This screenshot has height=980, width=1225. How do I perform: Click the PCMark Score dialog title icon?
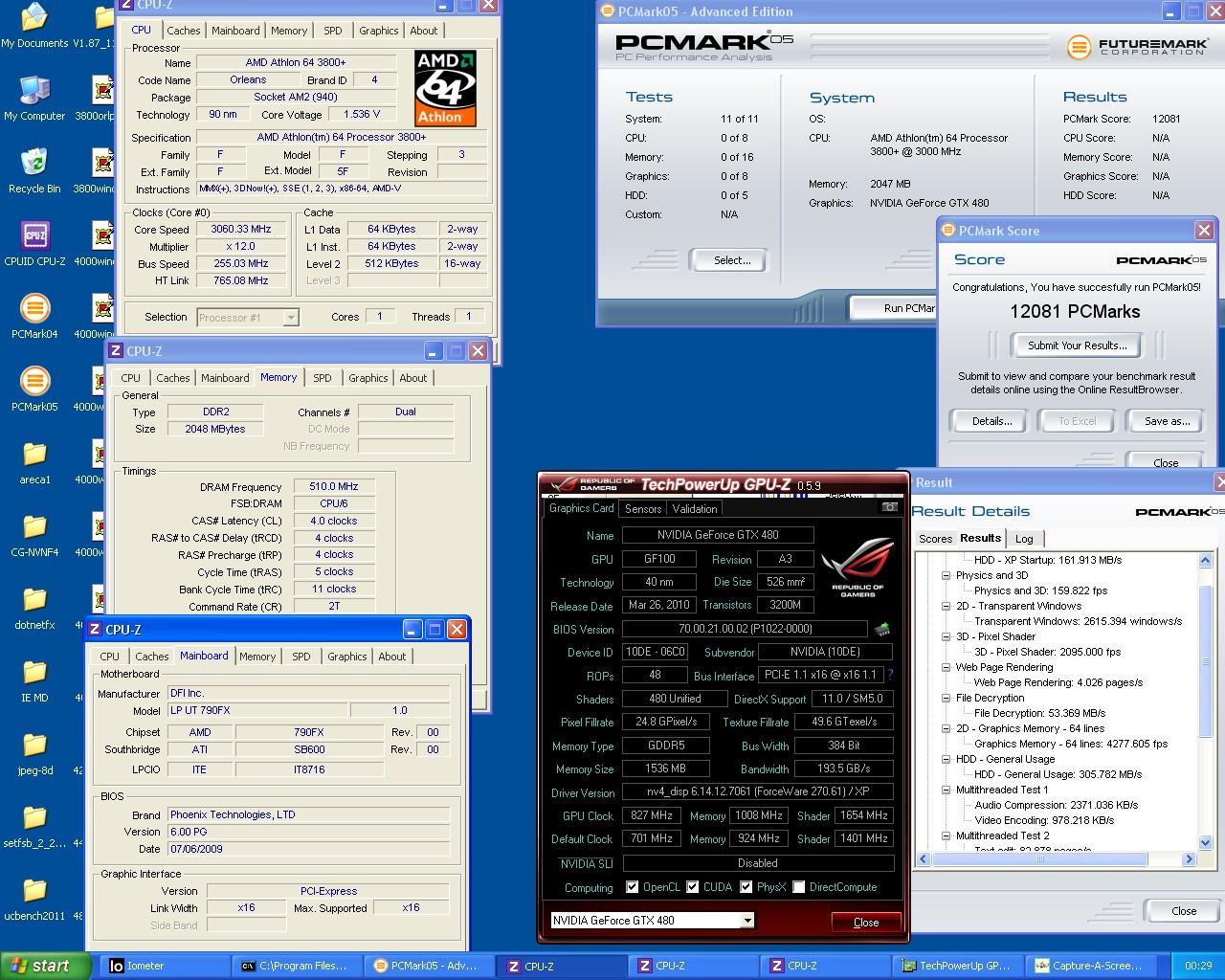click(x=948, y=231)
